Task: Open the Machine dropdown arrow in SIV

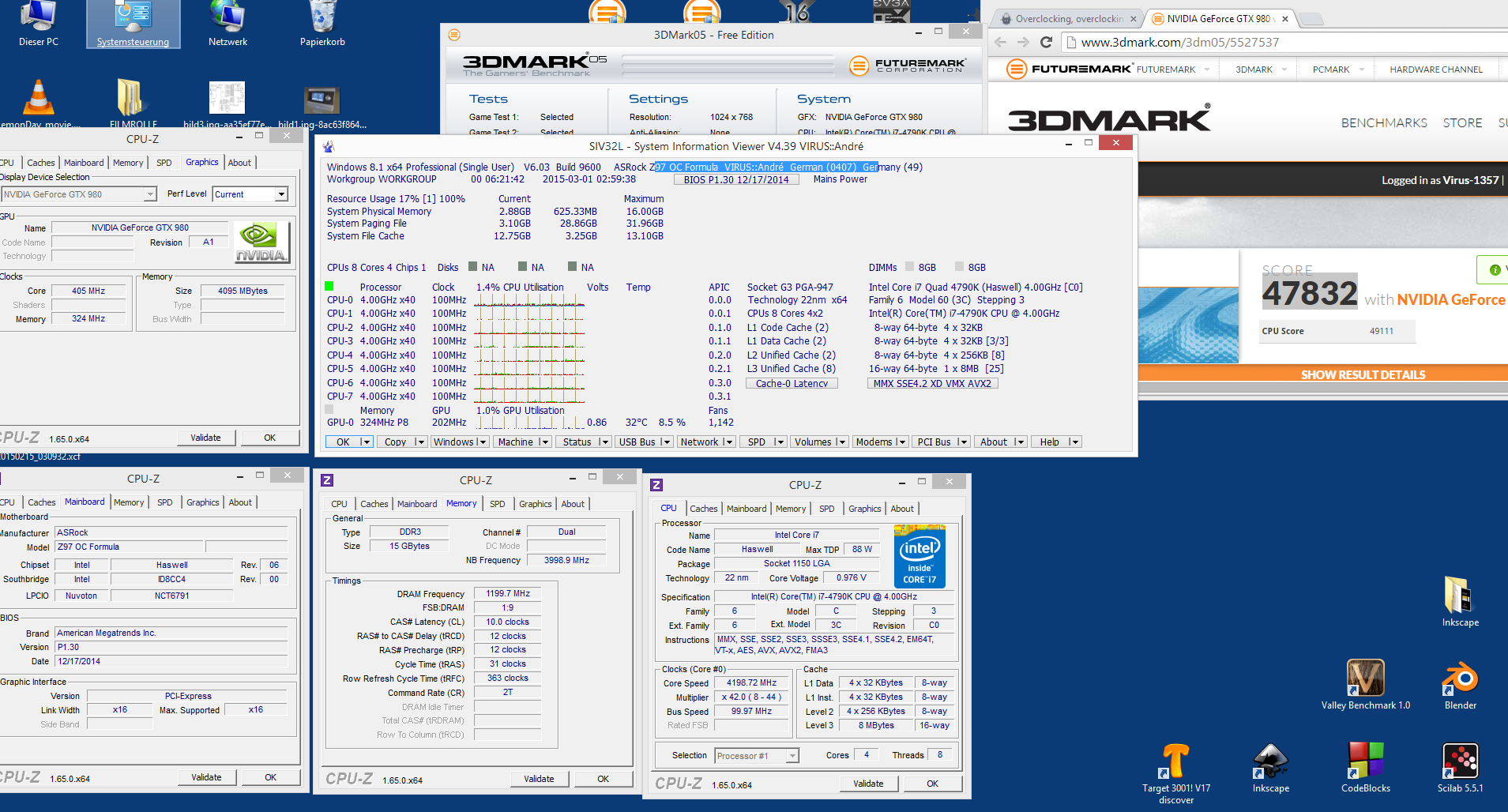Action: (544, 442)
